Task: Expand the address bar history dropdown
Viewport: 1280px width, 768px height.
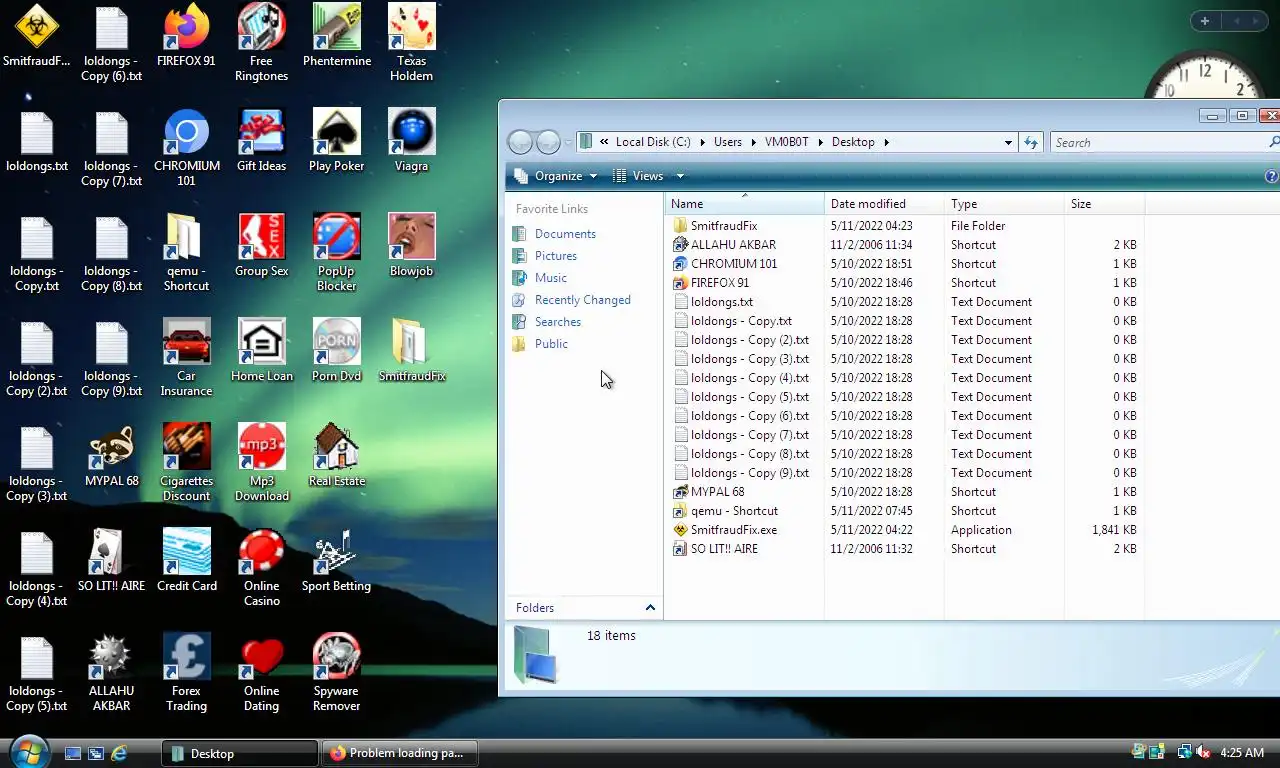Action: (x=1008, y=142)
